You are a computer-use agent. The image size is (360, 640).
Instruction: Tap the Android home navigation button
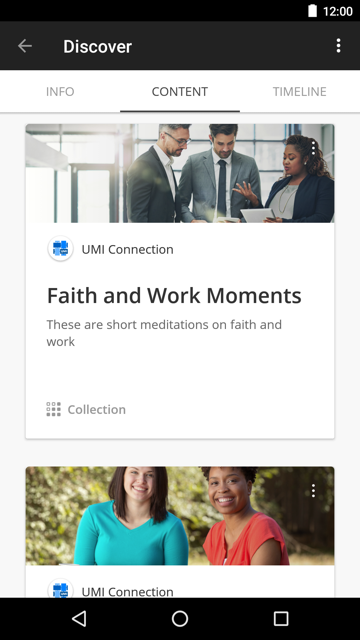tap(180, 619)
